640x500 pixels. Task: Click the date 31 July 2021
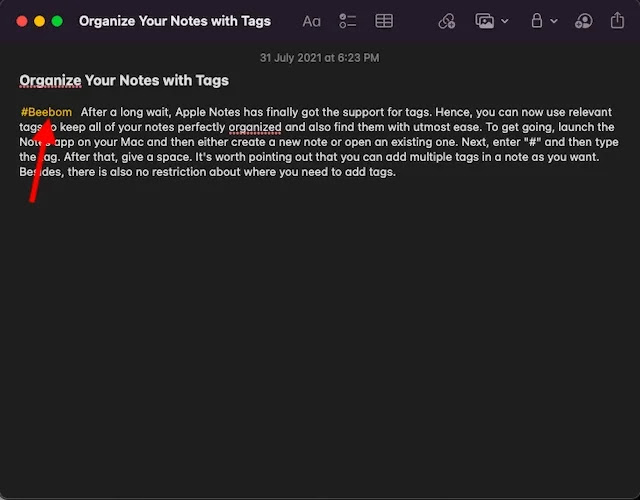click(x=320, y=58)
